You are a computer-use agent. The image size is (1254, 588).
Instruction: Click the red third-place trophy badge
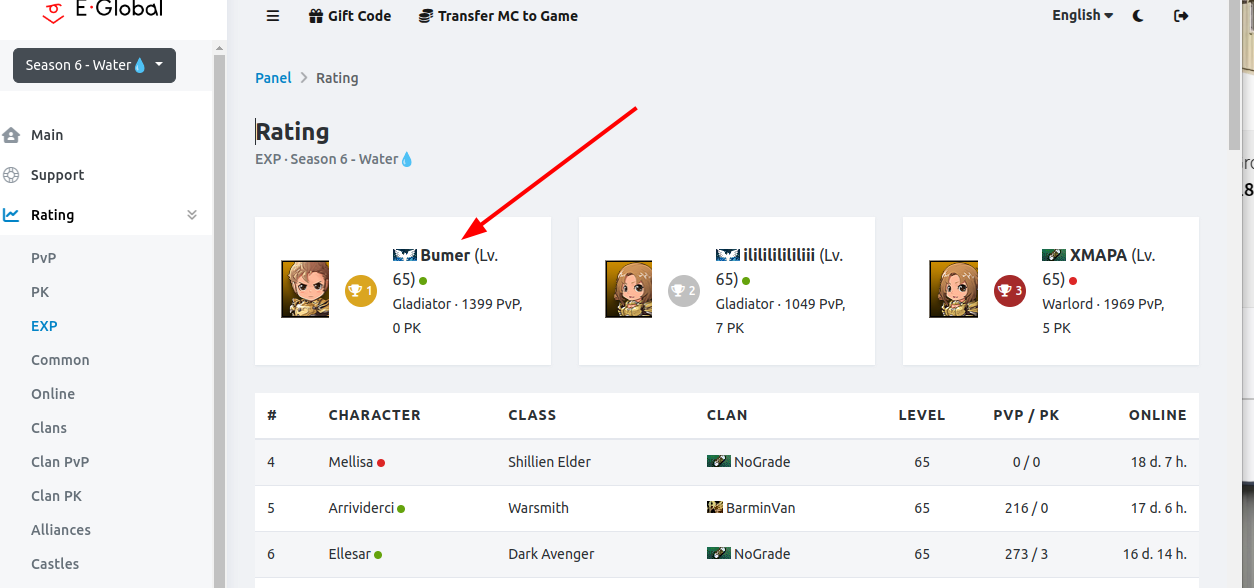(x=1008, y=291)
